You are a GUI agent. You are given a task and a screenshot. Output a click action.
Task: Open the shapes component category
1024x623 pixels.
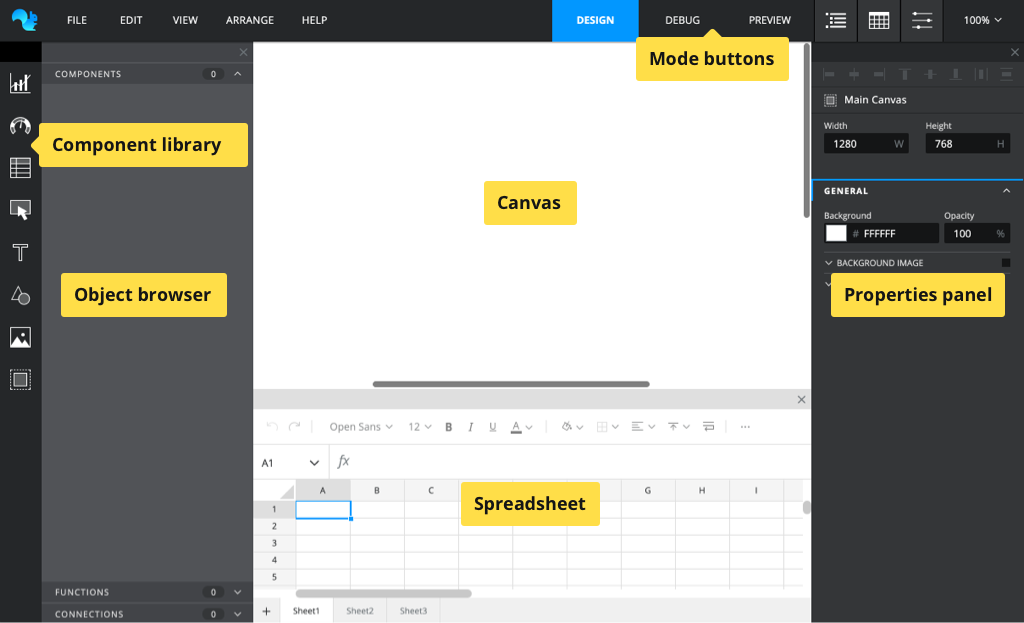click(20, 295)
